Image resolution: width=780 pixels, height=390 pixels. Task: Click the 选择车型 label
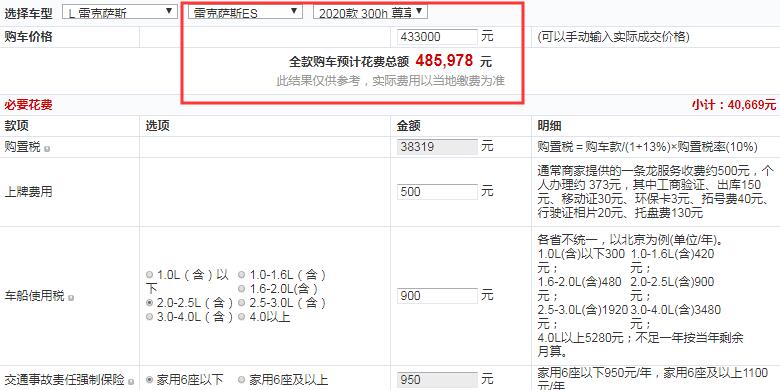point(28,13)
